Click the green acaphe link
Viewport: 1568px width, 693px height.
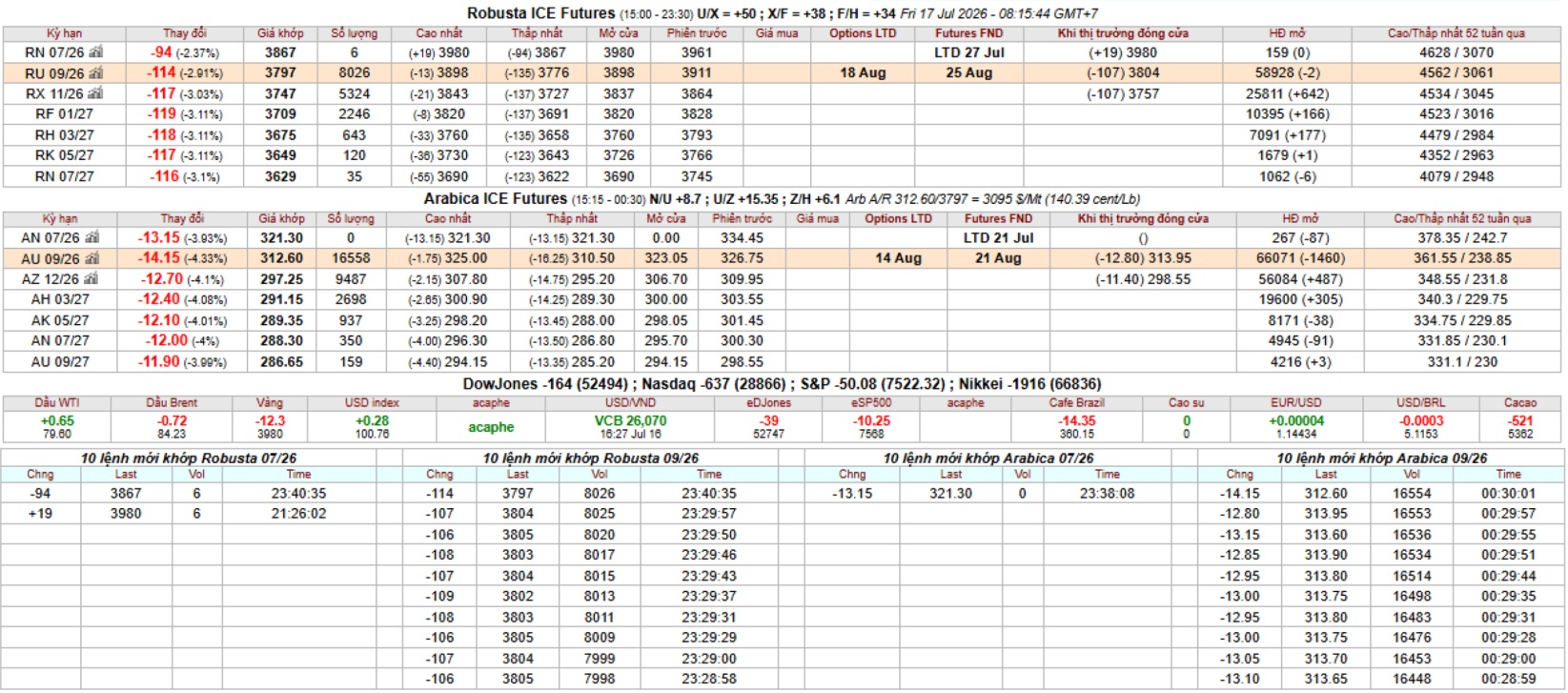491,427
